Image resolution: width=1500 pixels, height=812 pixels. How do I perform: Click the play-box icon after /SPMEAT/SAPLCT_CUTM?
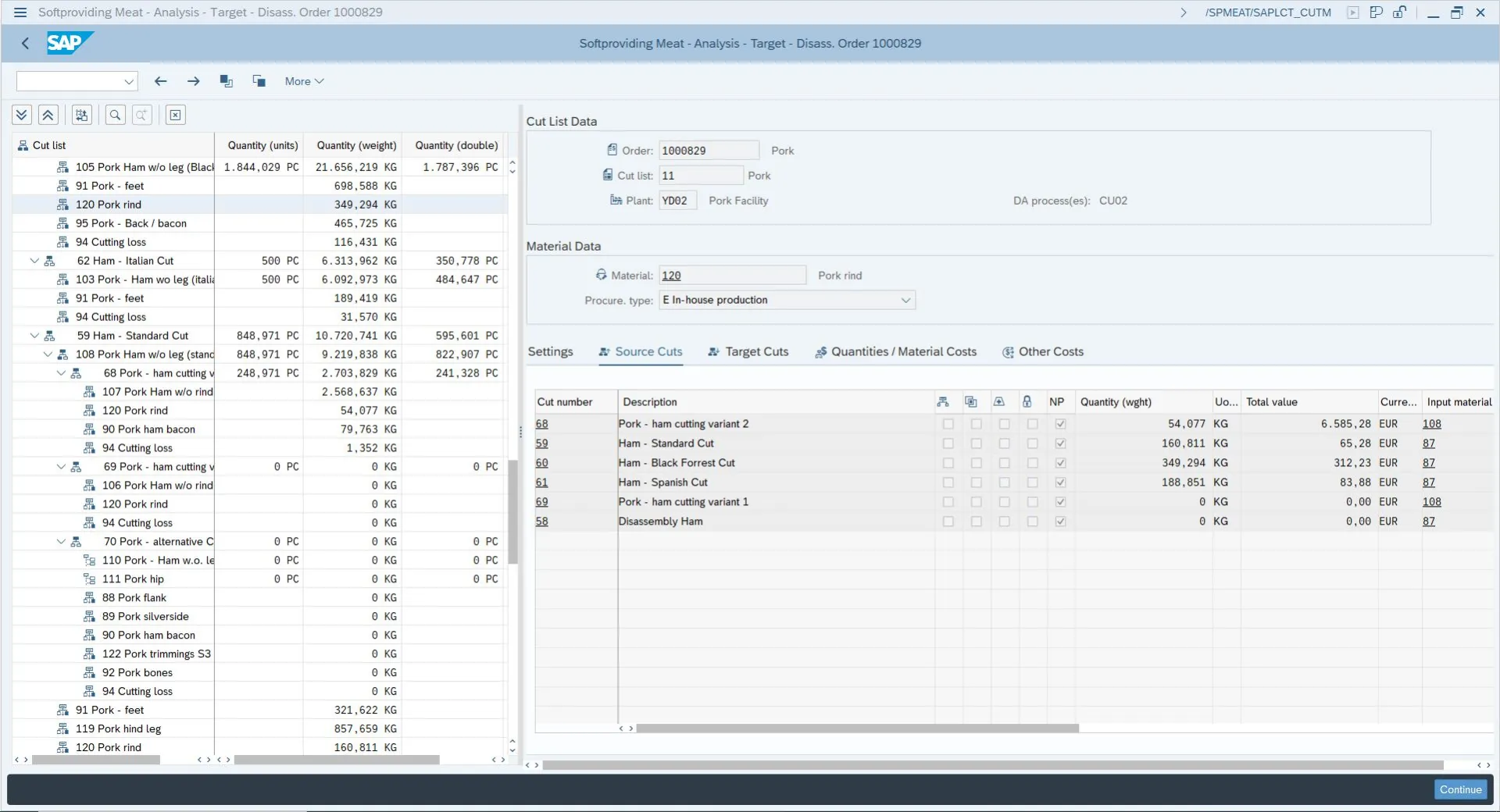click(1353, 12)
